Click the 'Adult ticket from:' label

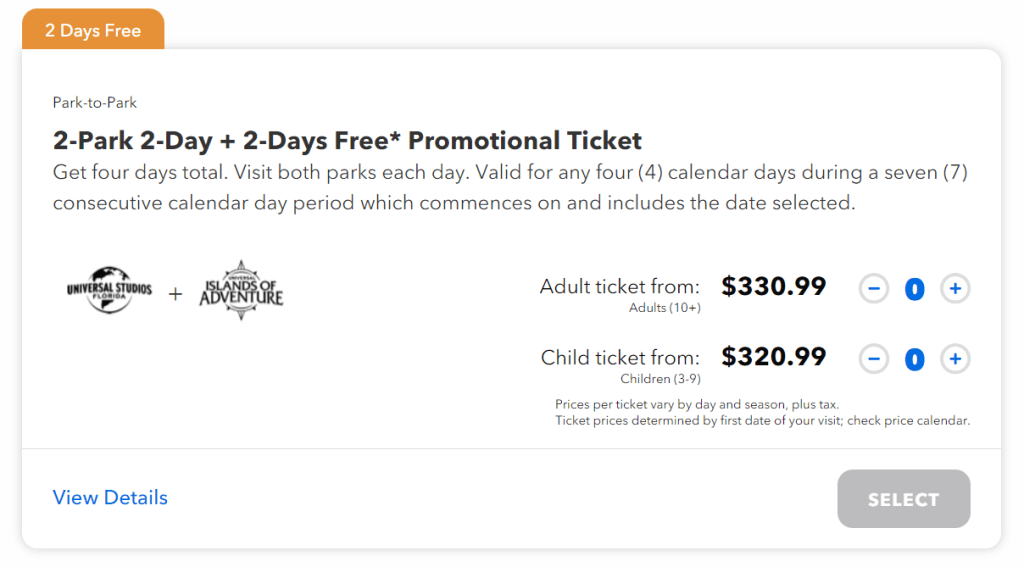[619, 287]
